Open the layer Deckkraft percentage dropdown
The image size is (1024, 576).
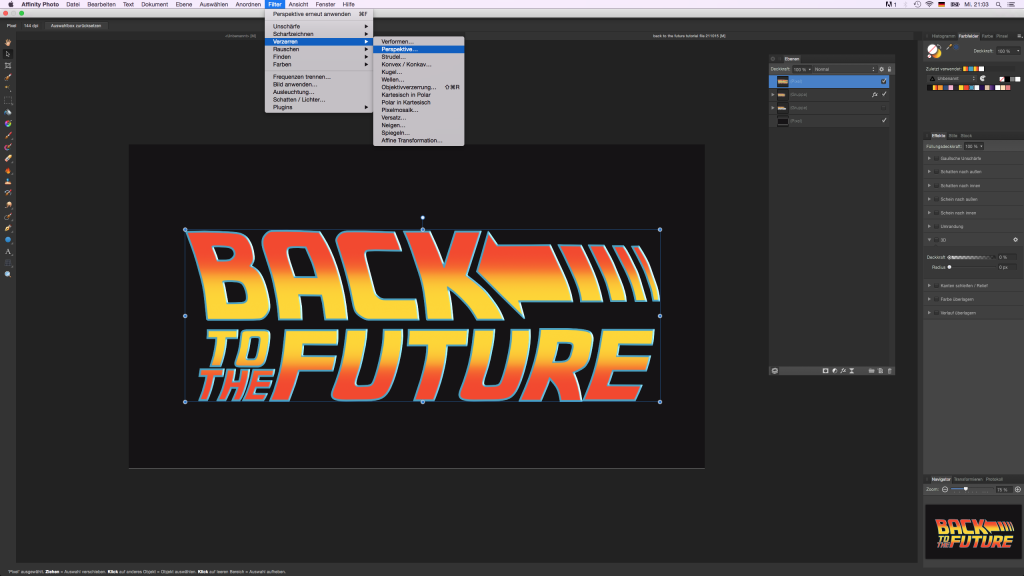point(801,69)
